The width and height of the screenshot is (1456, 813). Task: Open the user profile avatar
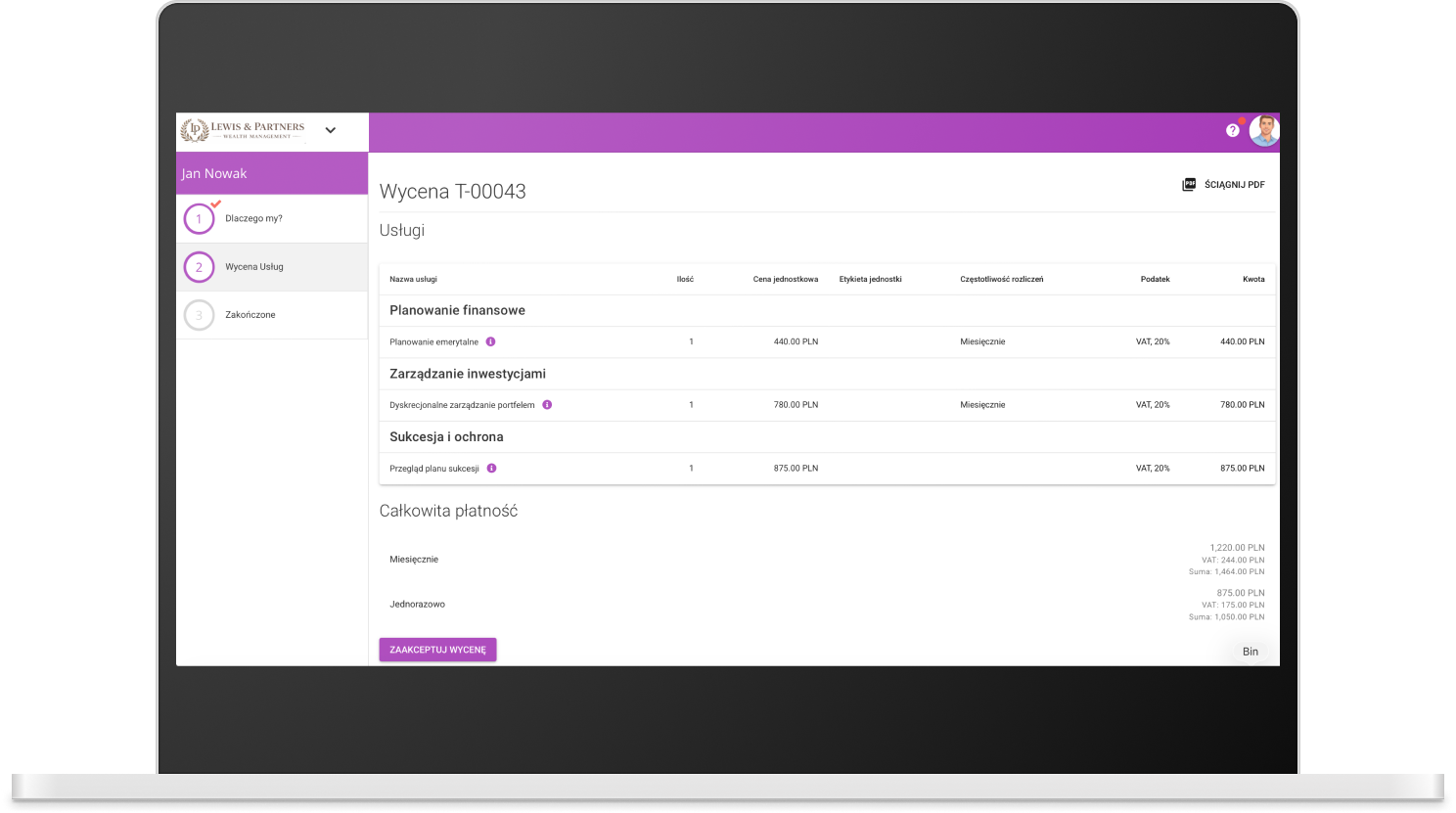[x=1263, y=131]
